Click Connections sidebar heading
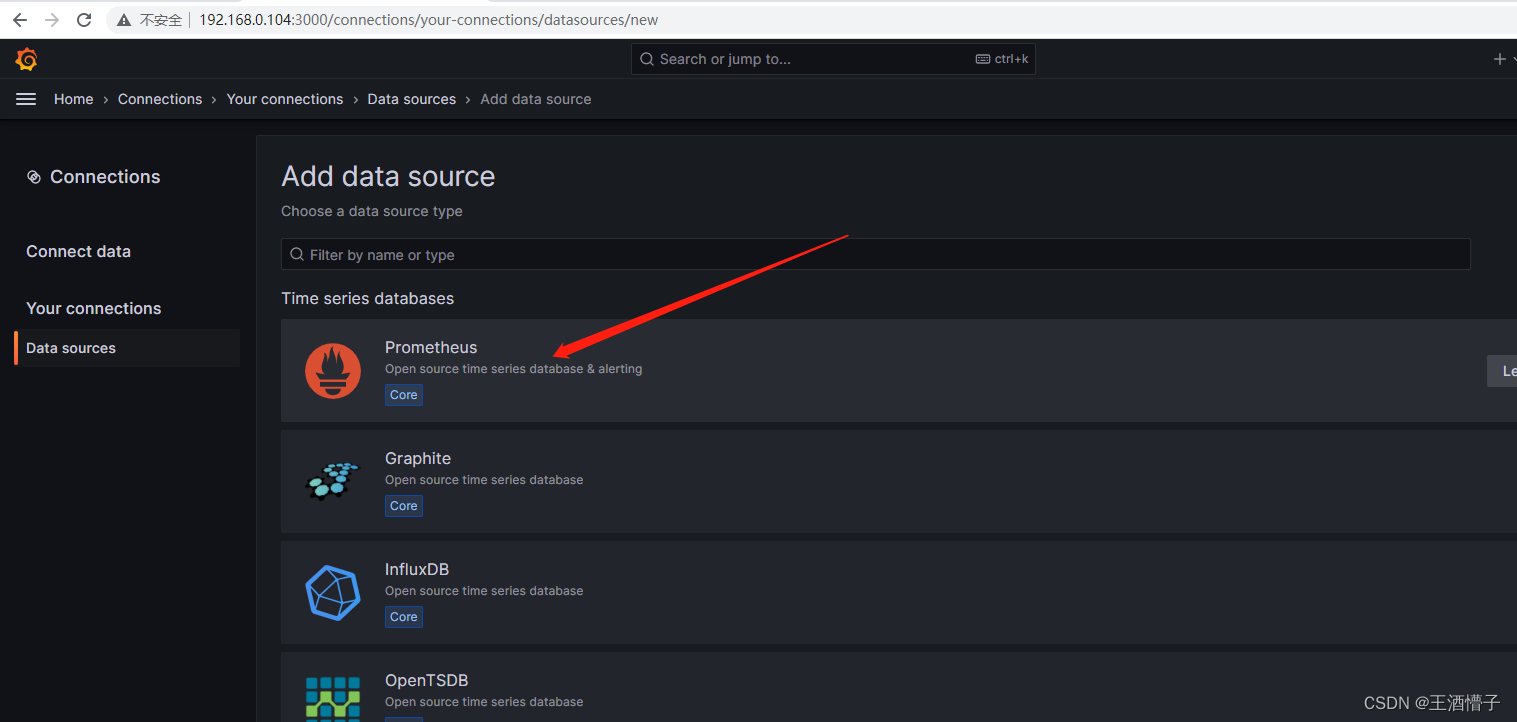The image size is (1517, 722). point(105,177)
